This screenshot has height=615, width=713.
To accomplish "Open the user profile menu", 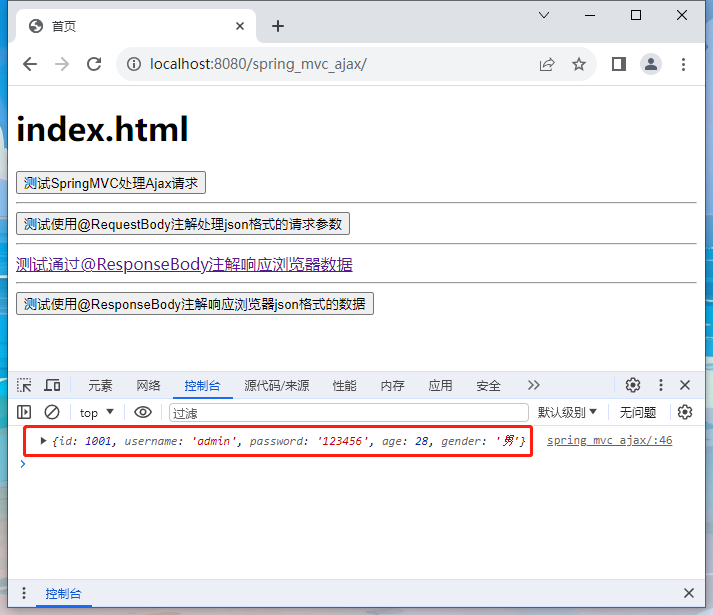I will 651,64.
